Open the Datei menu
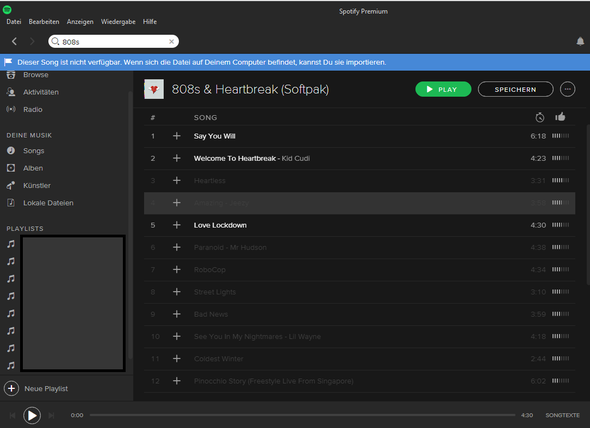 (x=14, y=22)
